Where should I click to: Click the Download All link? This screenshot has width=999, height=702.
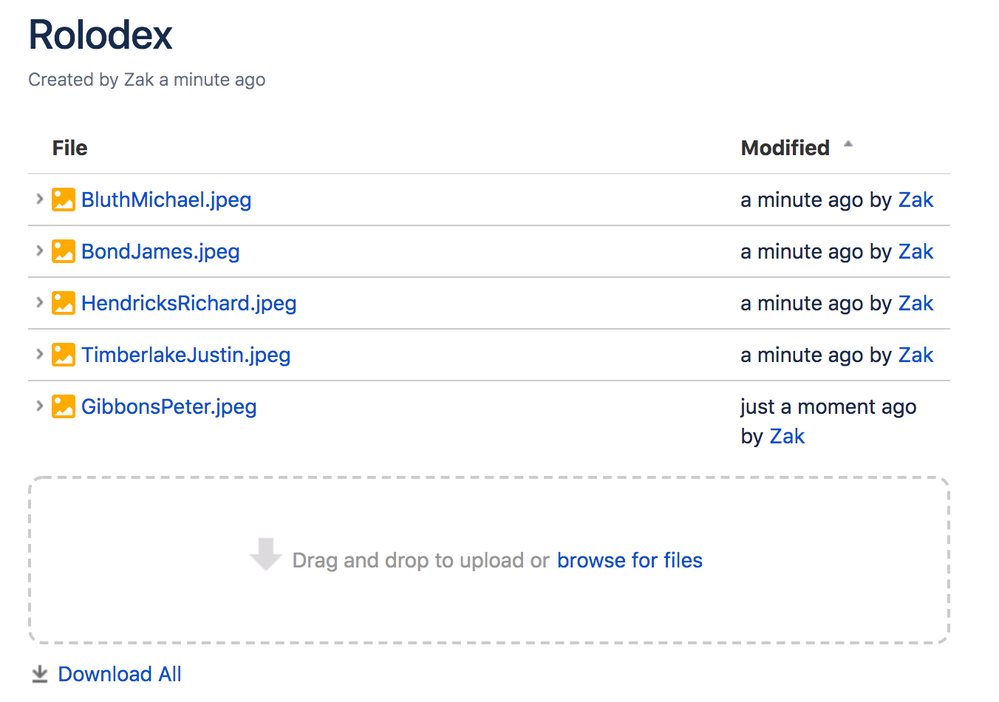(120, 674)
